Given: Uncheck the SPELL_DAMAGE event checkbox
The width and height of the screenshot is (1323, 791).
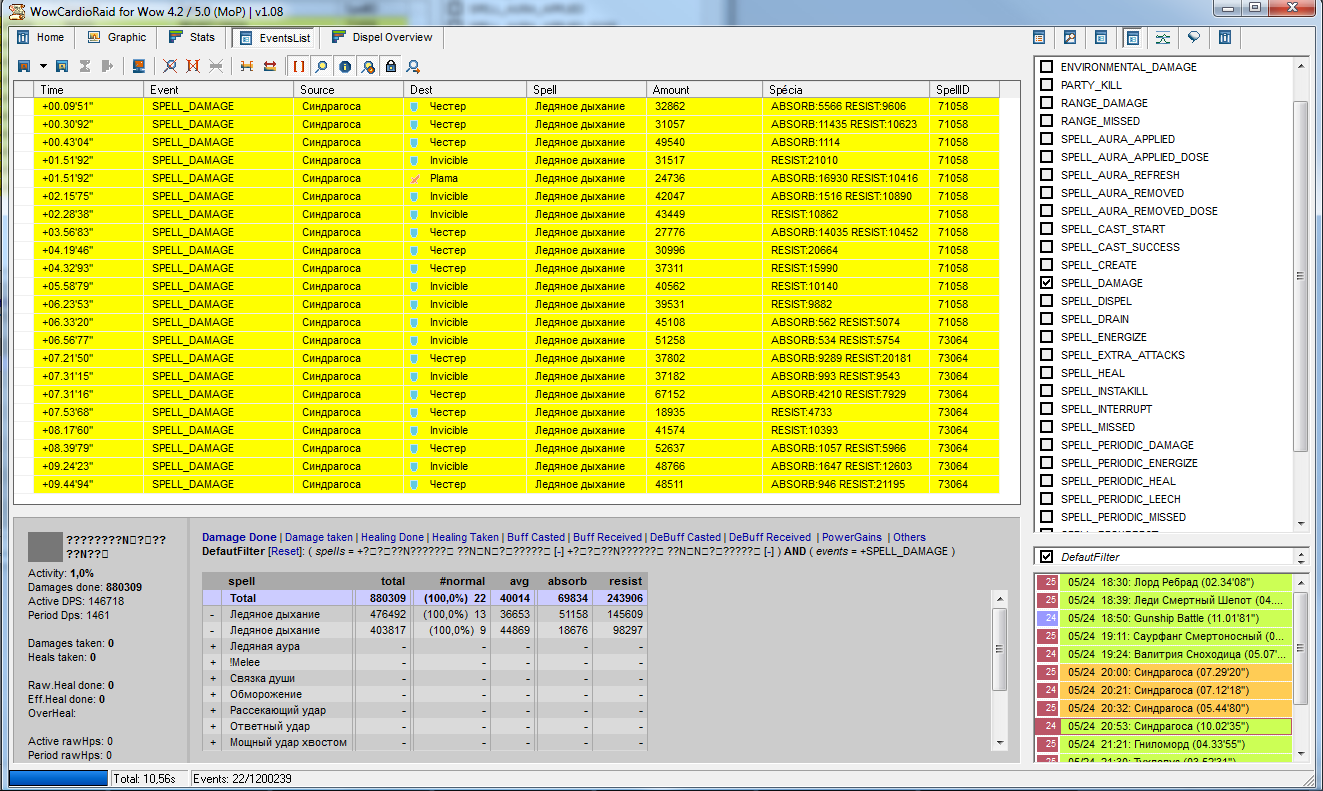Looking at the screenshot, I should tap(1046, 283).
